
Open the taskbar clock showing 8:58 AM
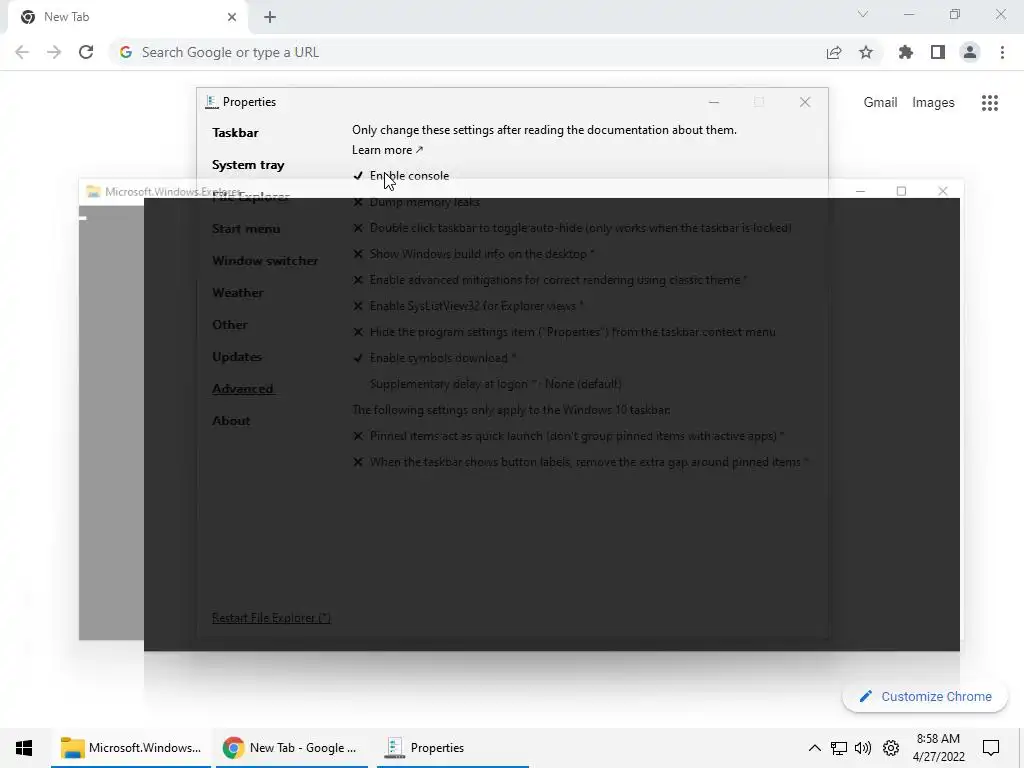click(x=938, y=748)
